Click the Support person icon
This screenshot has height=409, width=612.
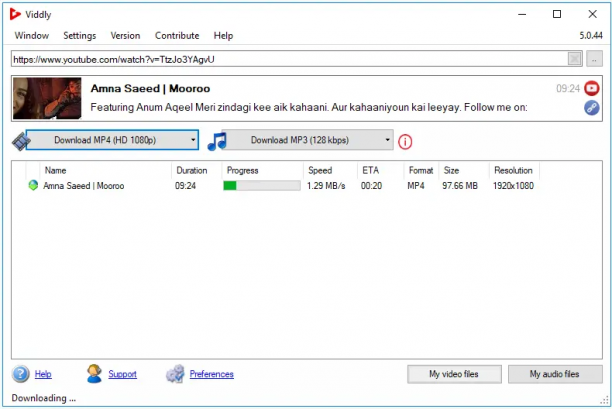point(94,373)
